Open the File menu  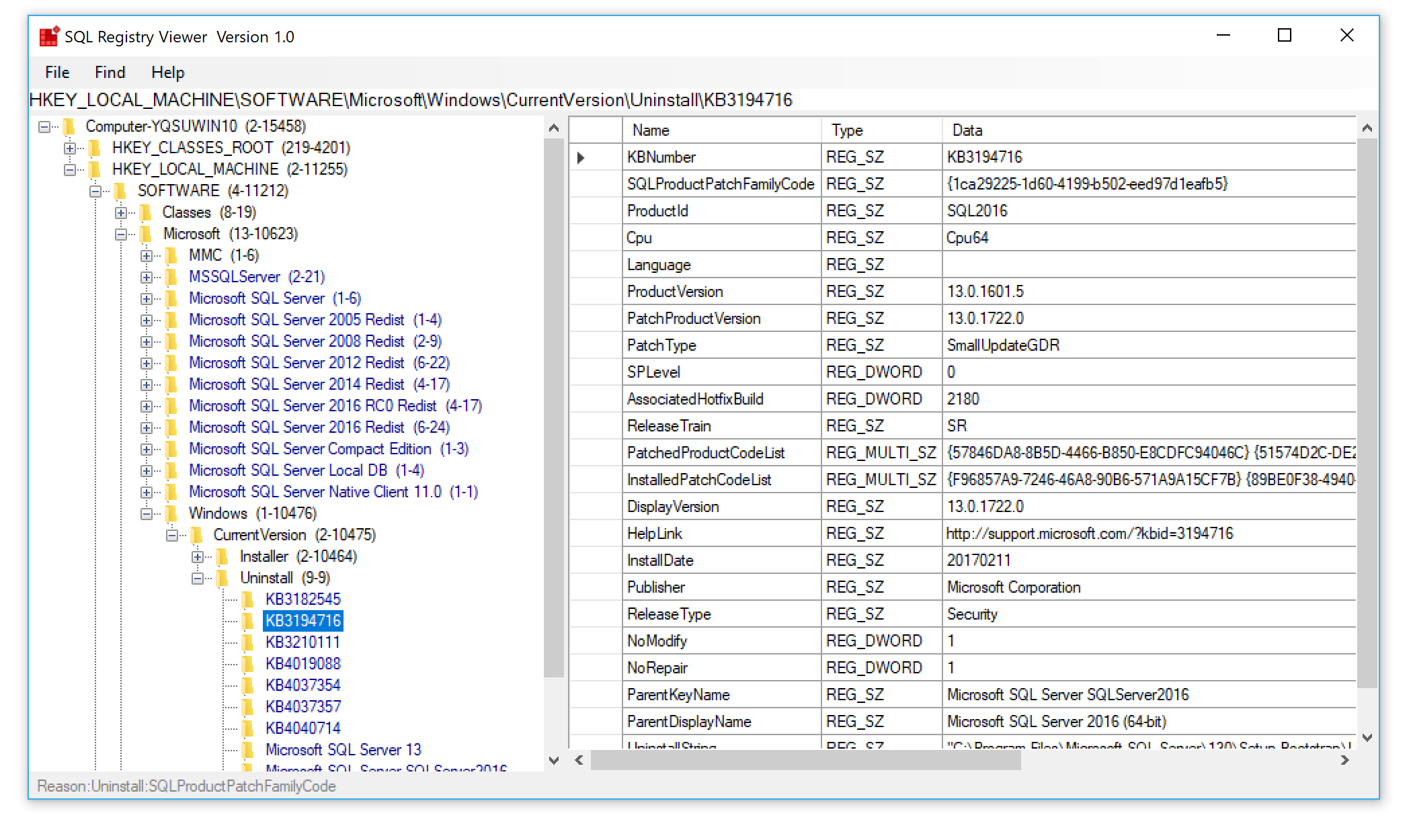[57, 73]
